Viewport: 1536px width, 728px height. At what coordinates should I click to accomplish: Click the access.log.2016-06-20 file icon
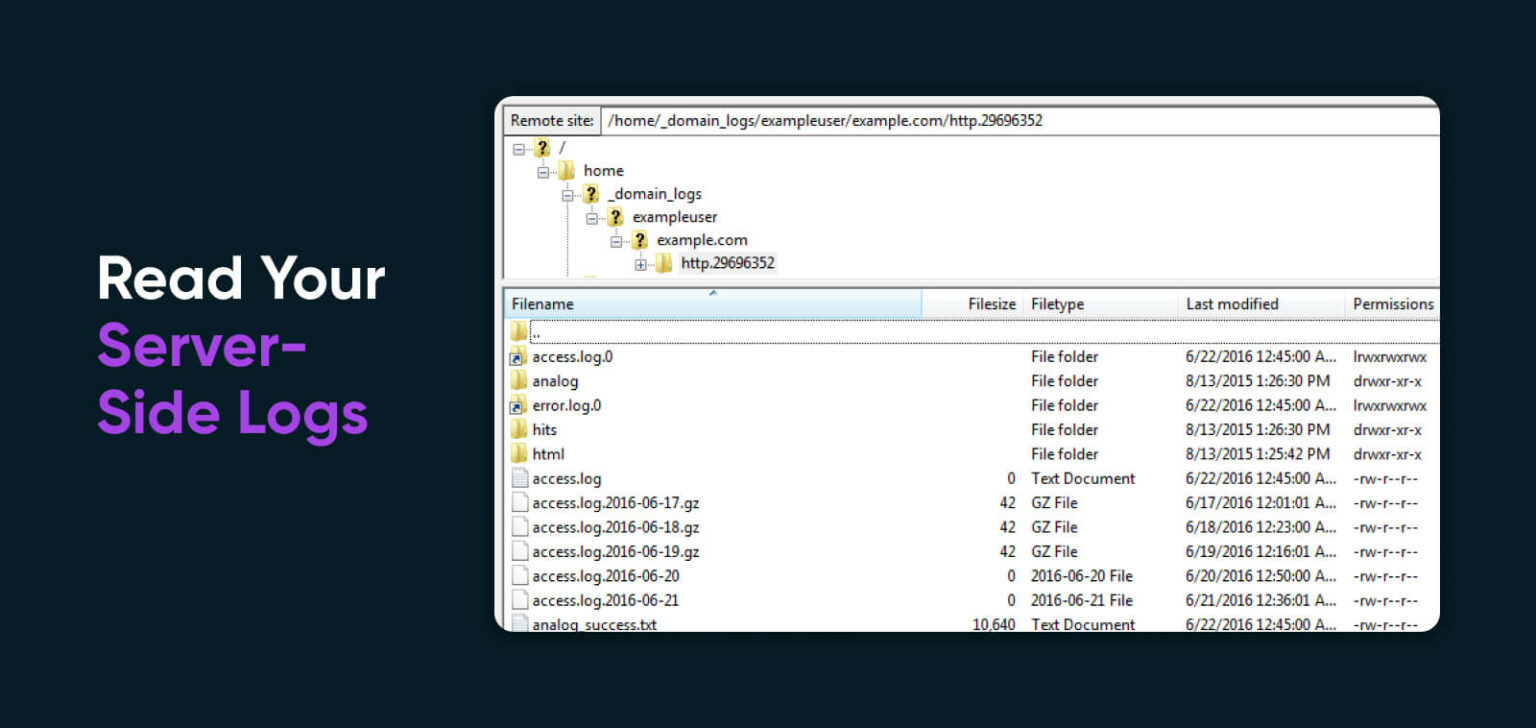point(520,576)
